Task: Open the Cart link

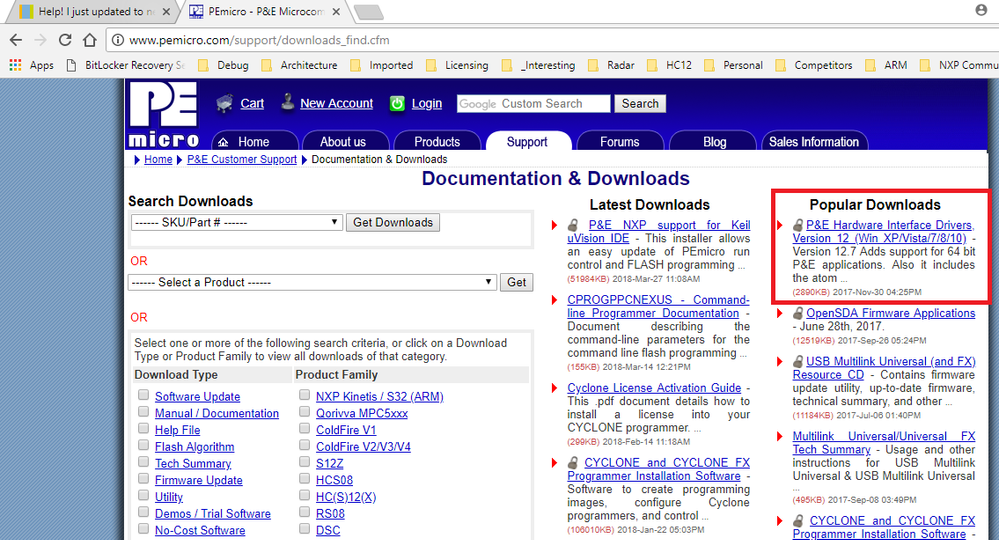Action: [252, 103]
